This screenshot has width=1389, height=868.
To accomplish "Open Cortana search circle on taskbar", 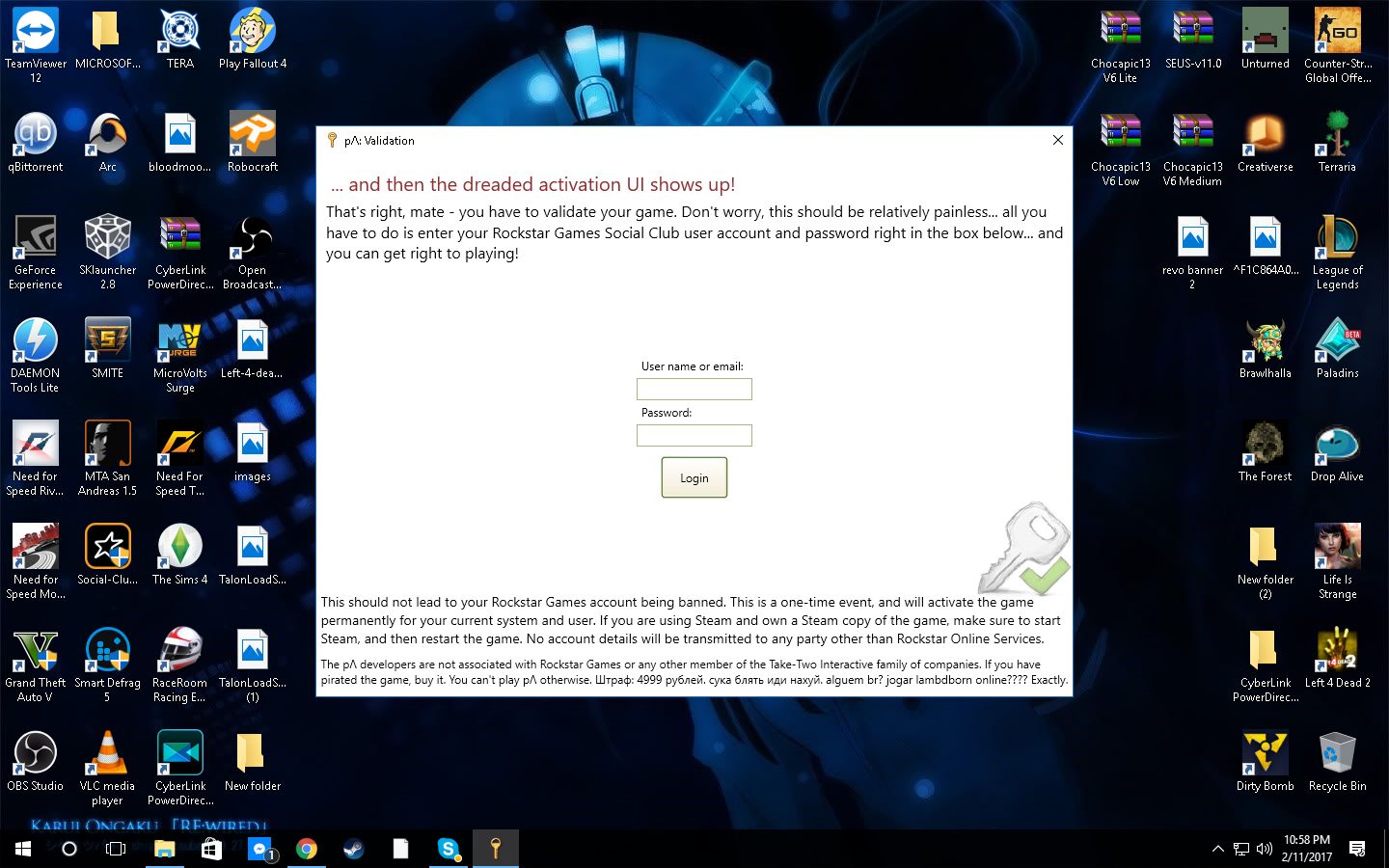I will pyautogui.click(x=68, y=849).
